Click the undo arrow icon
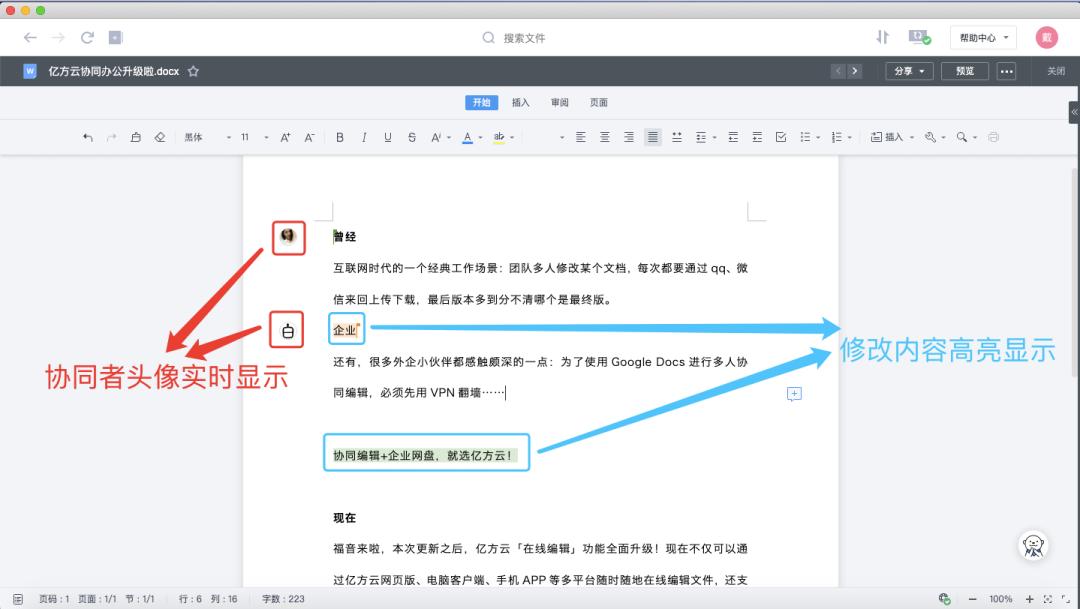Screen dimensions: 1080x609 (88, 137)
